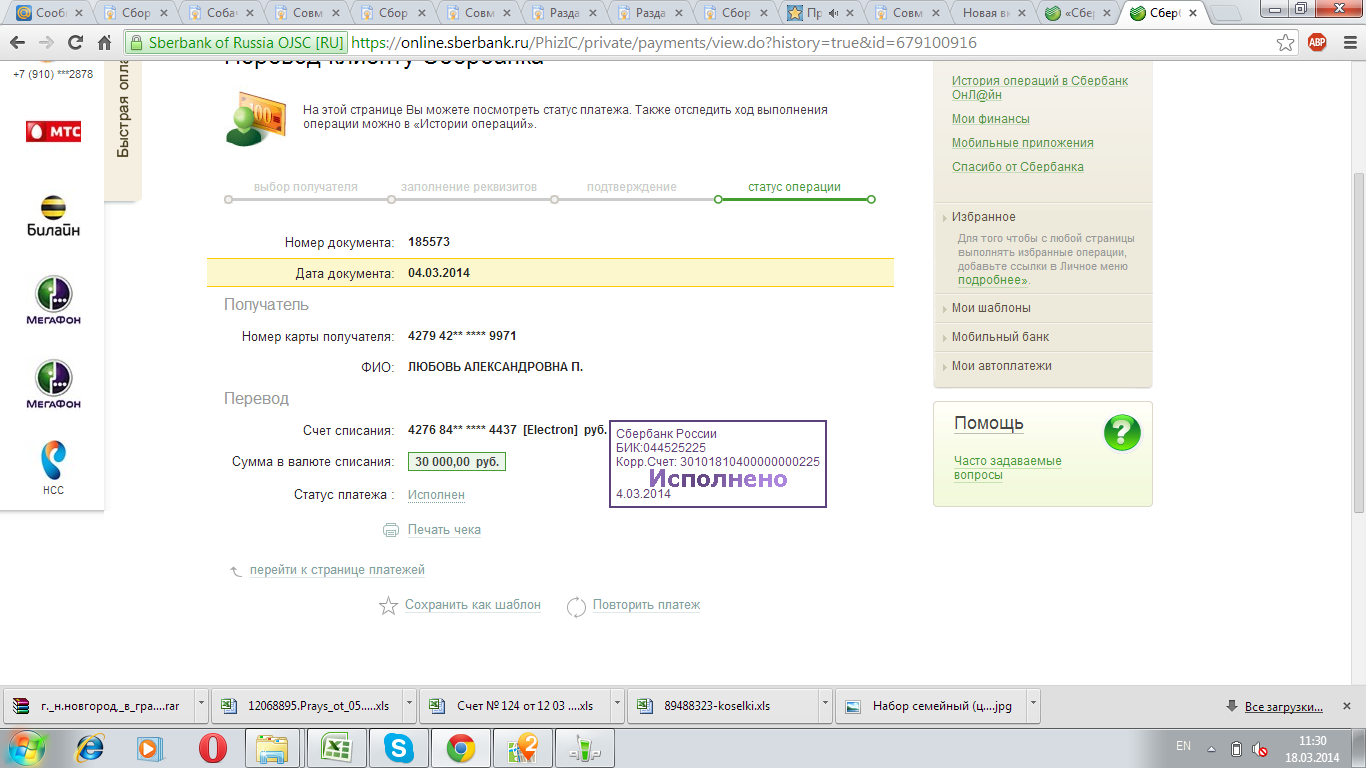Image resolution: width=1366 pixels, height=768 pixels.
Task: Show hidden system tray icons
Action: [1212, 748]
